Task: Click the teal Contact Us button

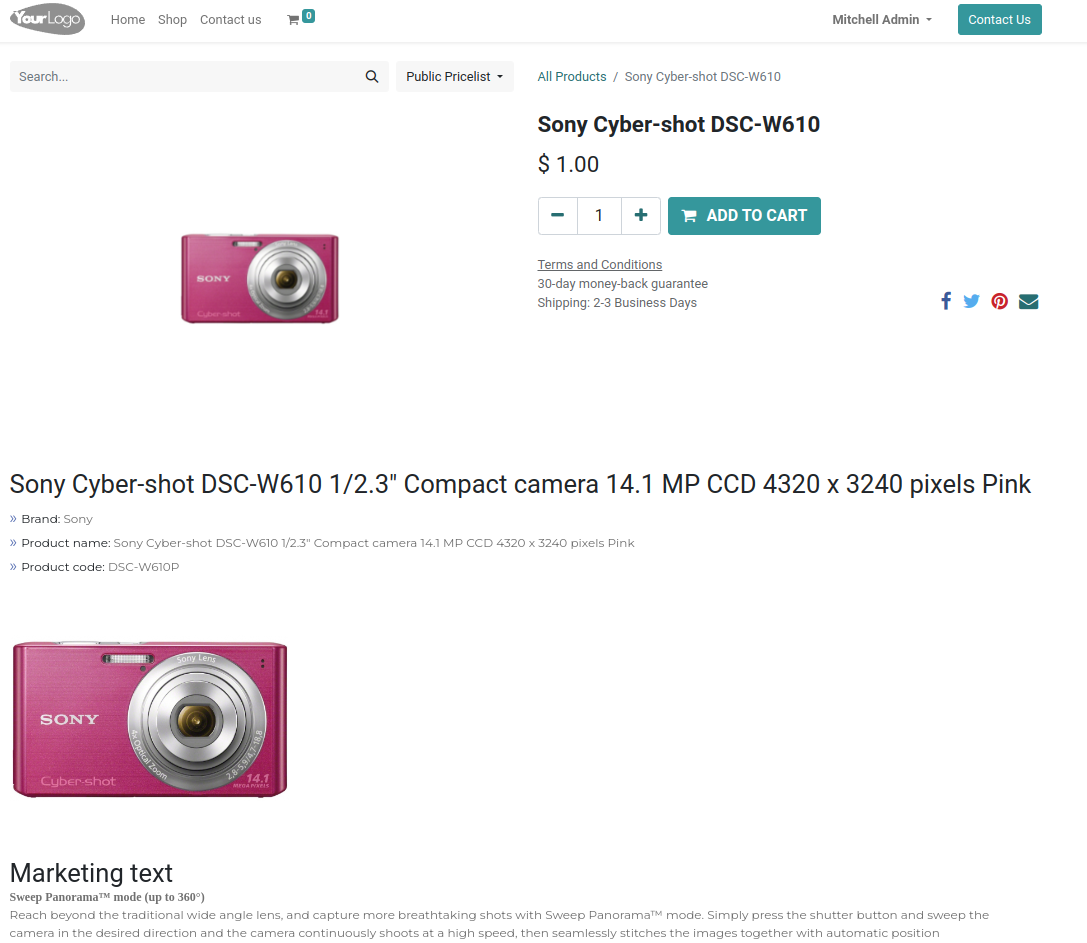Action: click(999, 20)
